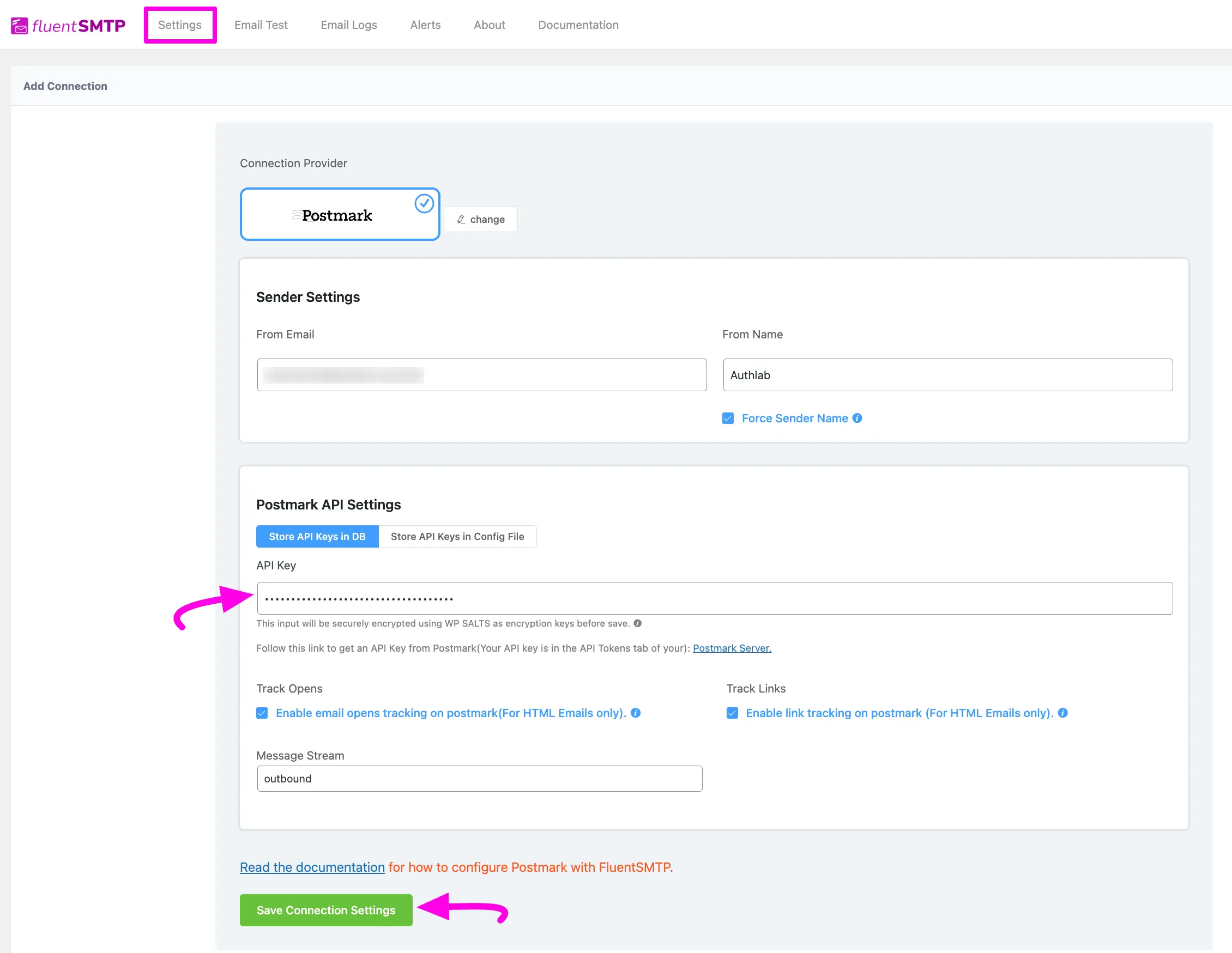Click the change provider button

[481, 220]
